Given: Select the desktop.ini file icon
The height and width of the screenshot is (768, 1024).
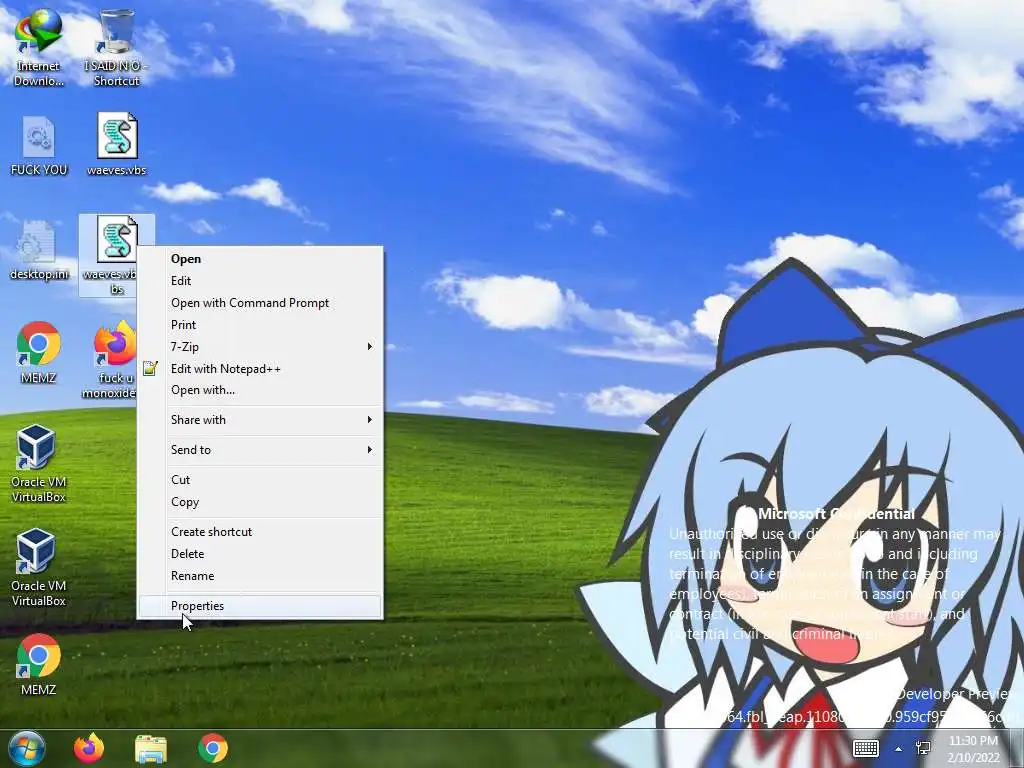Looking at the screenshot, I should click(x=38, y=250).
